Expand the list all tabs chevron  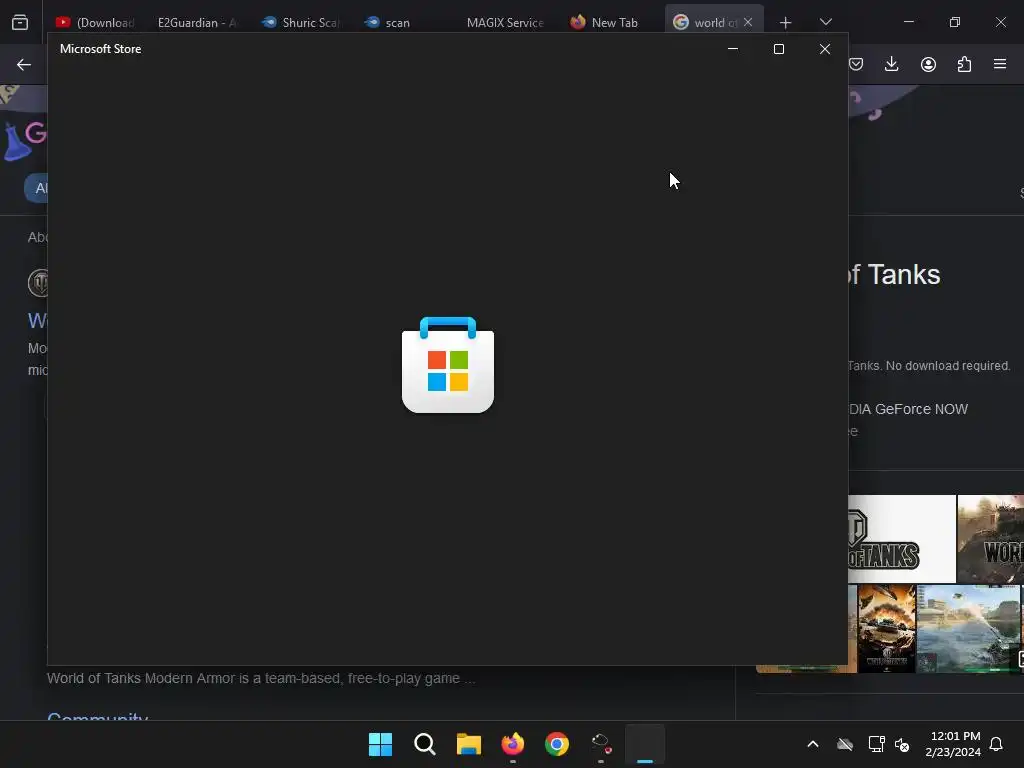(x=825, y=22)
